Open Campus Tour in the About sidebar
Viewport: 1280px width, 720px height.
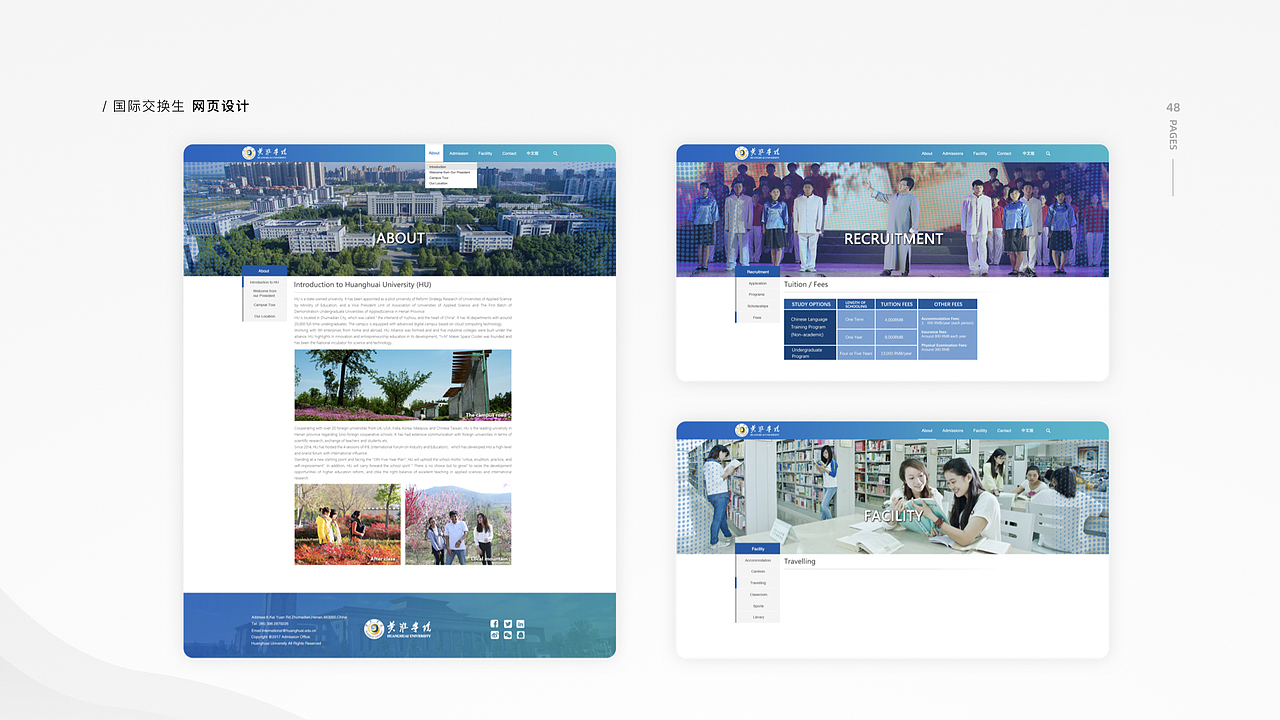tap(264, 305)
